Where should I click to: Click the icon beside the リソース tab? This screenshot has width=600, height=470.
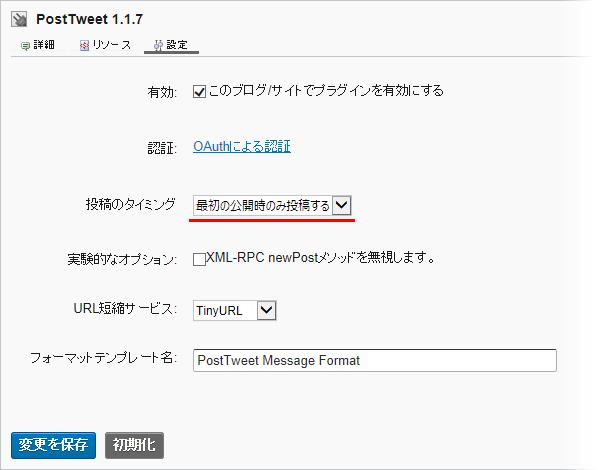click(85, 46)
